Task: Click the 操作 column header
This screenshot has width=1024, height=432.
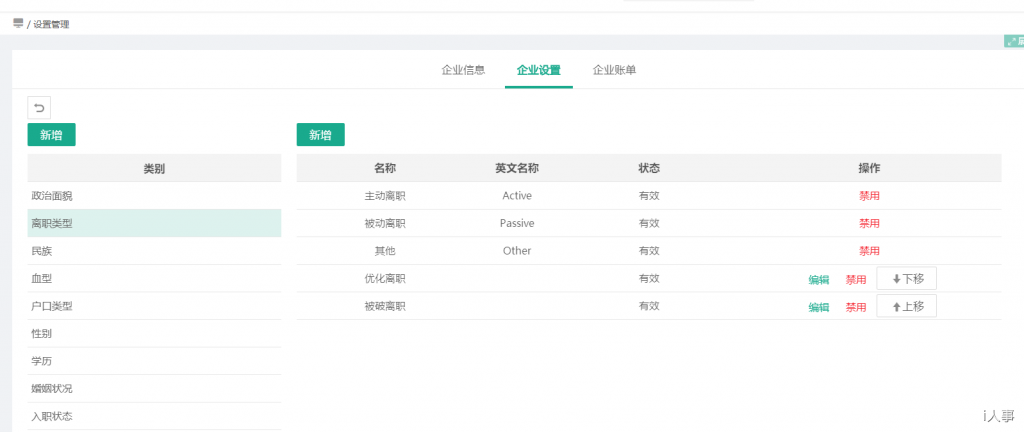Action: (869, 168)
